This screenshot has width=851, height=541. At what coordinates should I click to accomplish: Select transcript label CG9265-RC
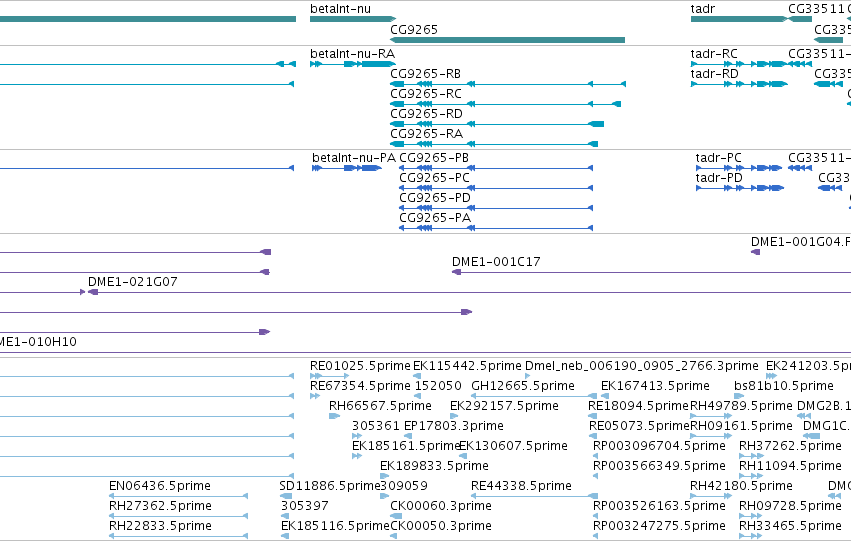pos(426,94)
